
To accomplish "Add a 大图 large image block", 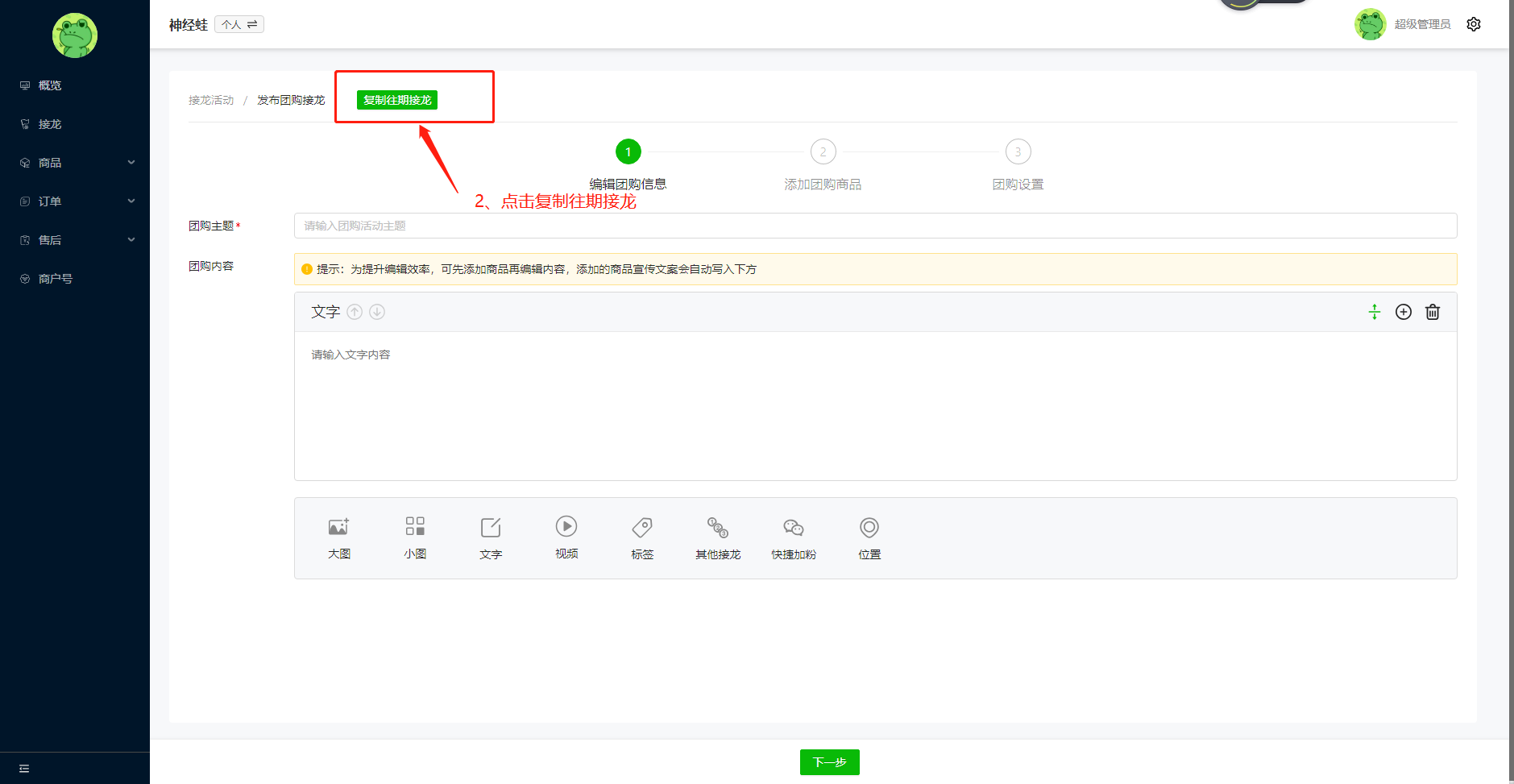I will 339,538.
